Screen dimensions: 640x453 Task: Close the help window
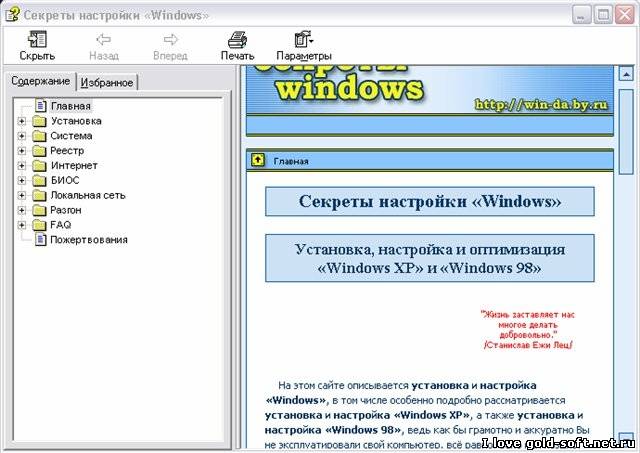point(624,15)
